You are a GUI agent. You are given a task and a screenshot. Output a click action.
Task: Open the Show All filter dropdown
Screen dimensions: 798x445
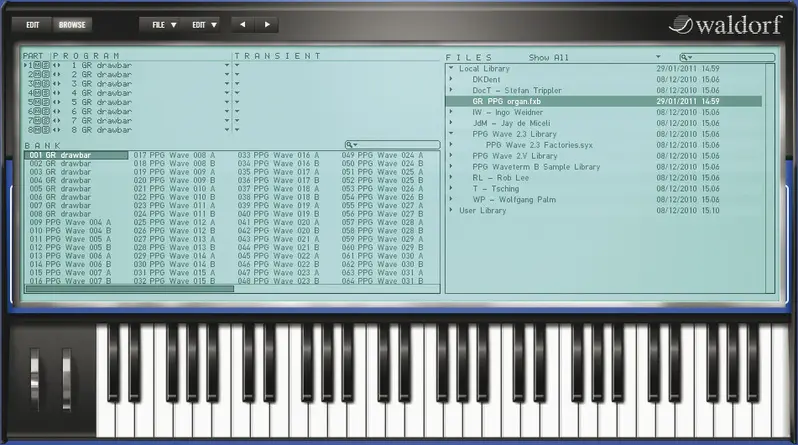[658, 57]
